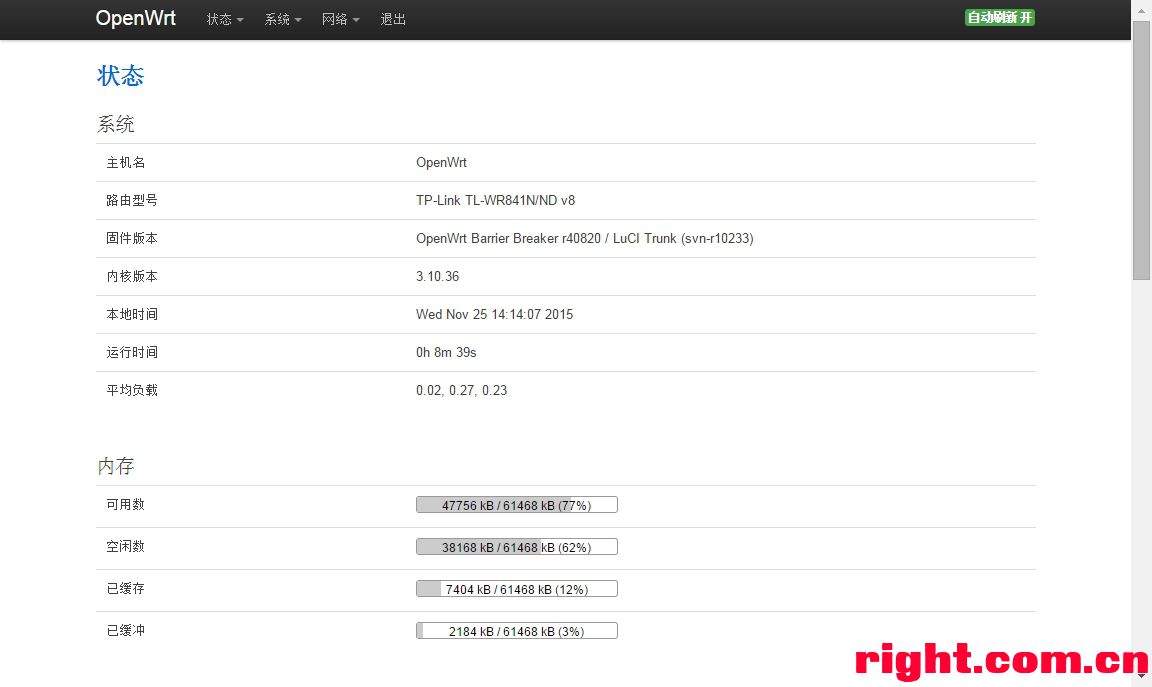Click the scrollbar down arrow

point(1141,678)
